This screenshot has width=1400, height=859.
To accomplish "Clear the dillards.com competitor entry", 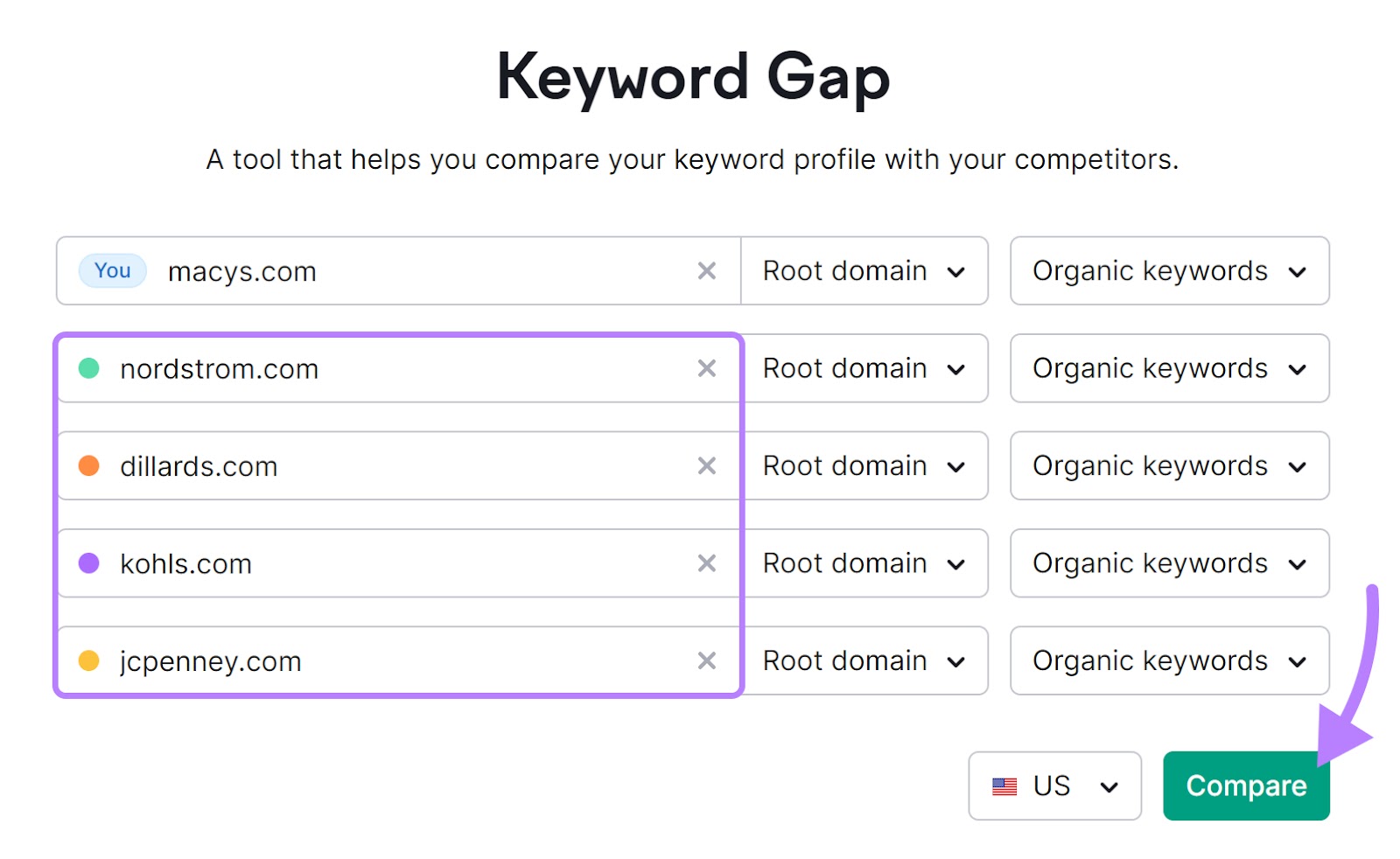I will (706, 466).
